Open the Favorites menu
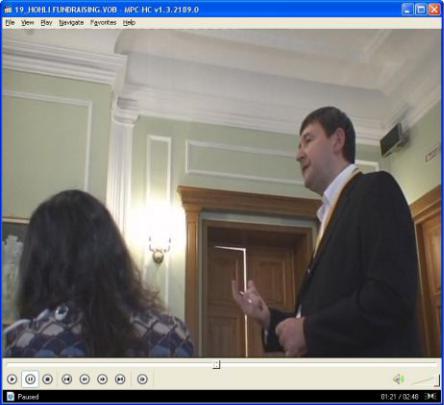Image resolution: width=444 pixels, height=405 pixels. 103,23
